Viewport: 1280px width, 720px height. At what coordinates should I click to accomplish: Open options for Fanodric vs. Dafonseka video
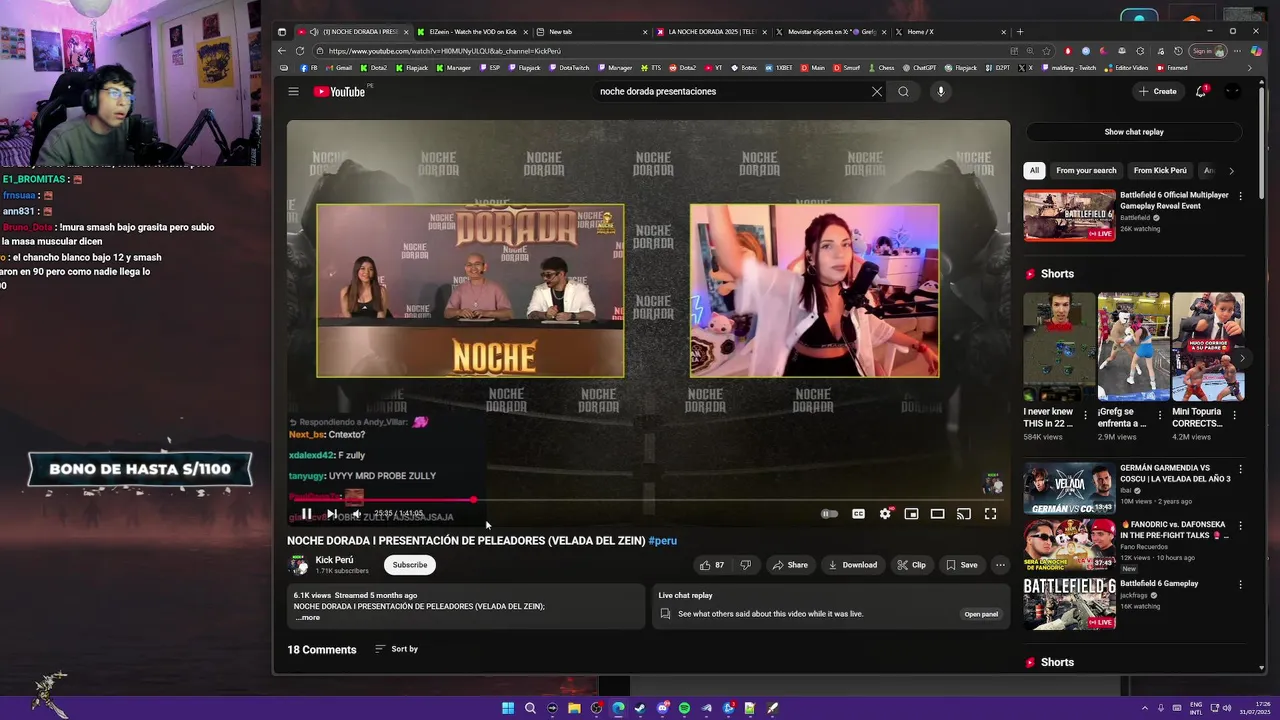click(x=1241, y=525)
